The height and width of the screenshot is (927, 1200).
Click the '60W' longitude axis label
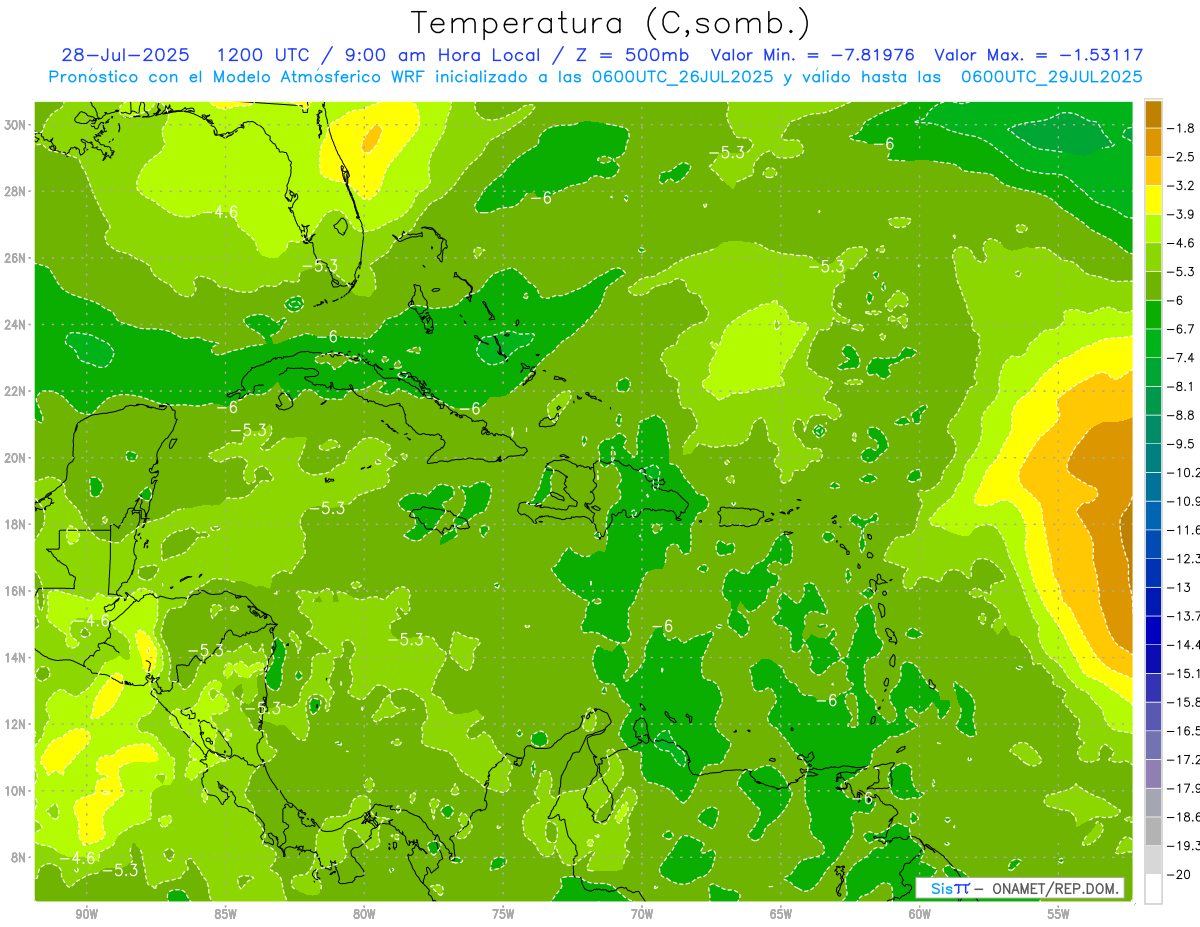click(x=920, y=913)
